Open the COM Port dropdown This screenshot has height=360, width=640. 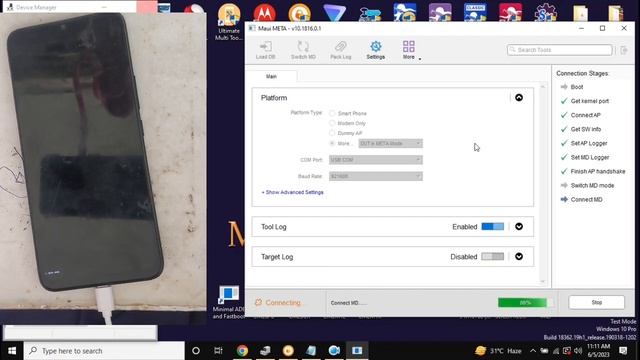[376, 160]
